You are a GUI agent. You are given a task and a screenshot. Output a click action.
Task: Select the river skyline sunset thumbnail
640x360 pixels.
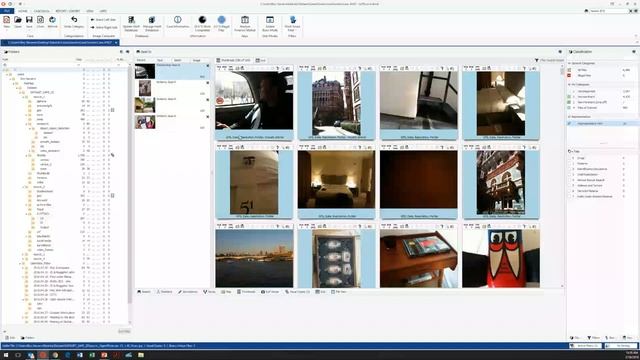[254, 258]
